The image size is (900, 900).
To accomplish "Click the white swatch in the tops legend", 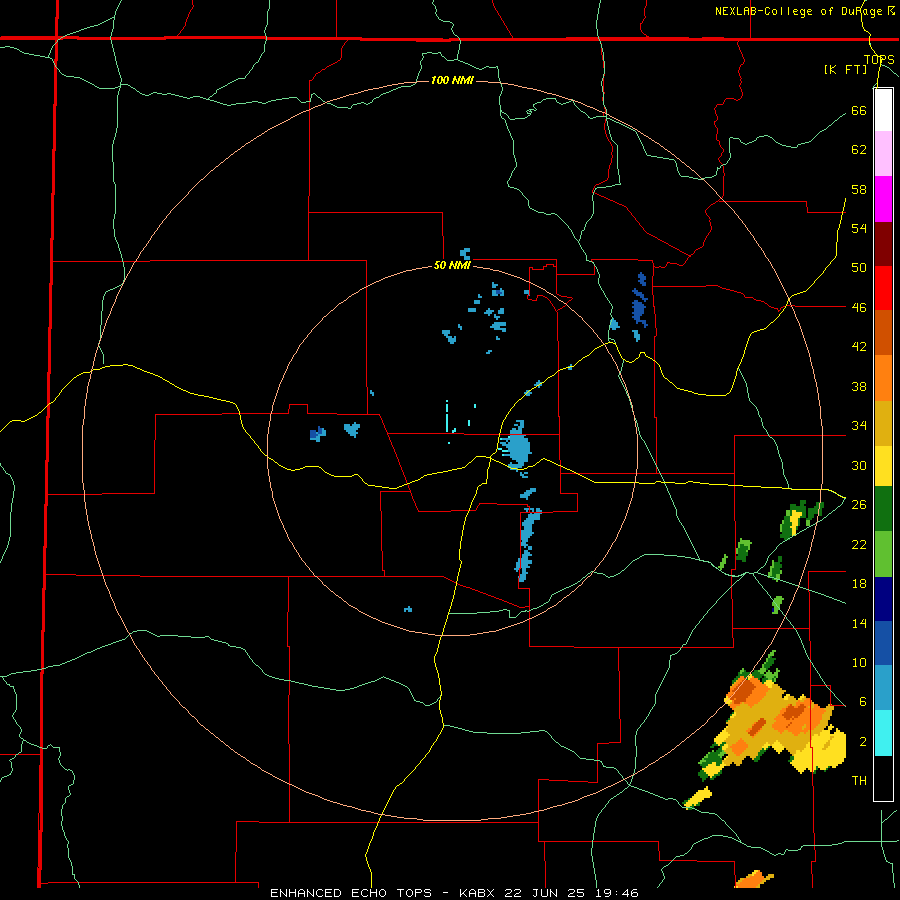I will coord(883,110).
